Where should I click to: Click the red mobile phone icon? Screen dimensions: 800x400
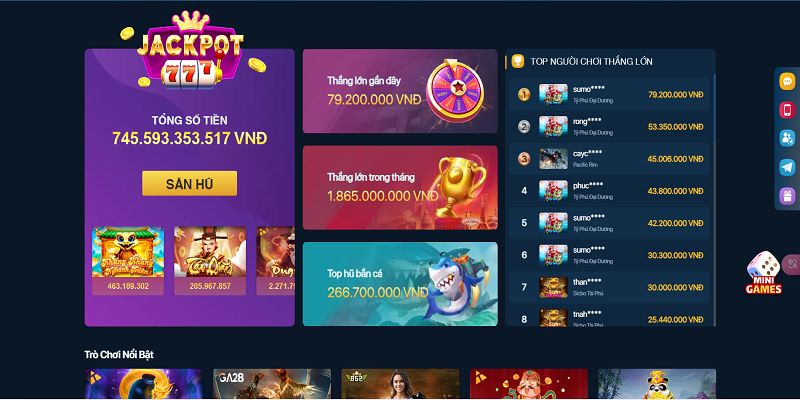click(787, 110)
